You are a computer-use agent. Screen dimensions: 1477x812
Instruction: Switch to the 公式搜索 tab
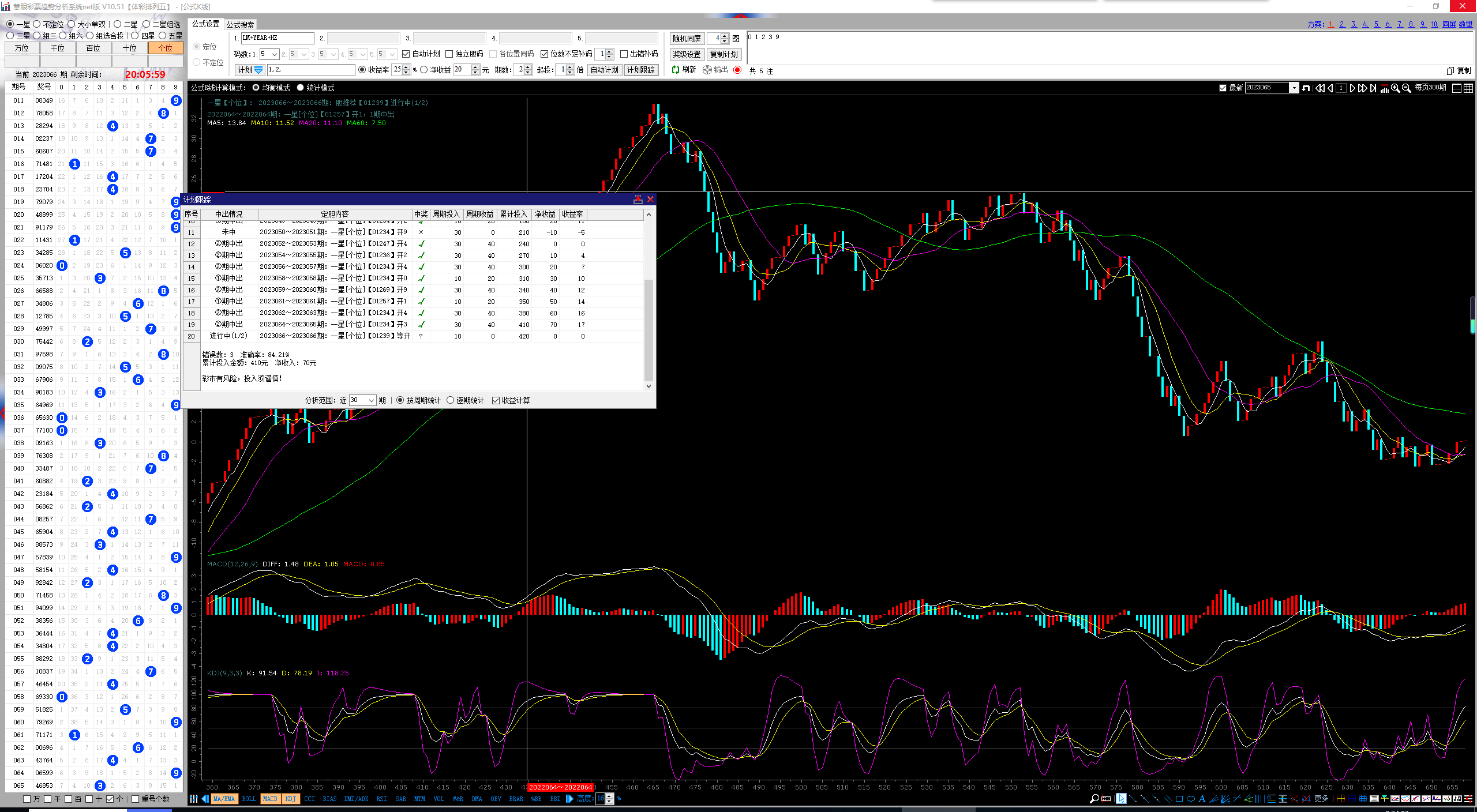coord(240,24)
